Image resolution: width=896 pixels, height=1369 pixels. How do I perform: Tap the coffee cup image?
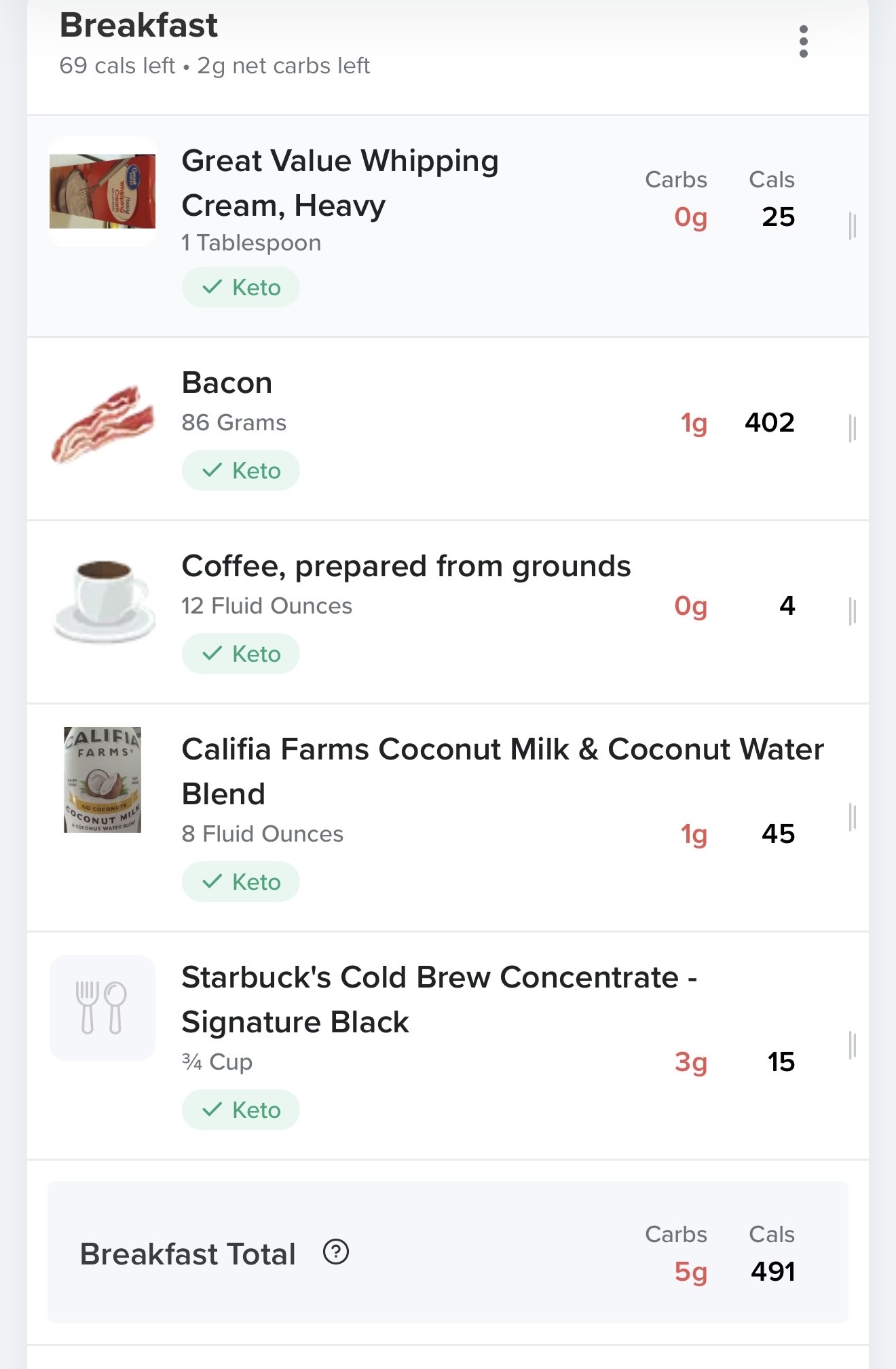click(104, 601)
